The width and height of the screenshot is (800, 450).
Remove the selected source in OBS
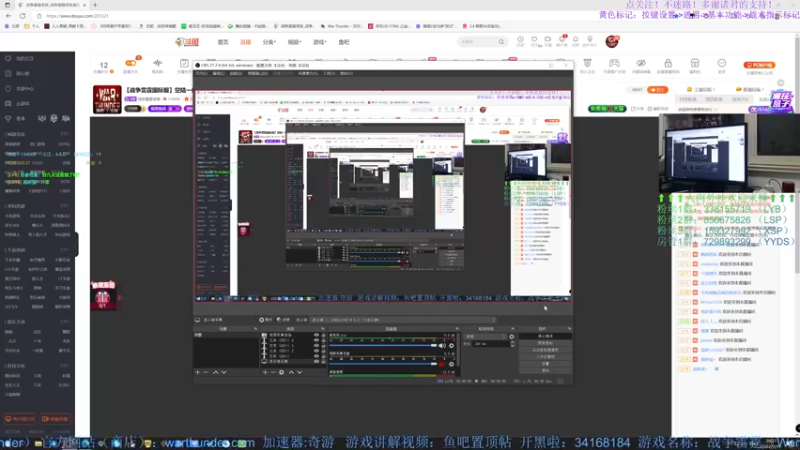coord(273,372)
